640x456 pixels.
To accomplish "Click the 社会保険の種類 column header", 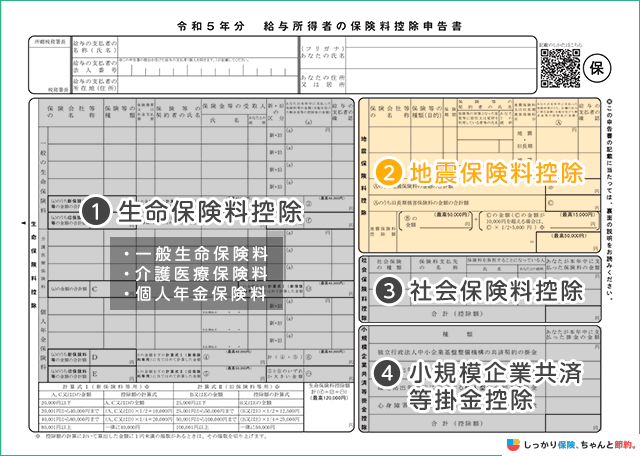I will coord(389,264).
